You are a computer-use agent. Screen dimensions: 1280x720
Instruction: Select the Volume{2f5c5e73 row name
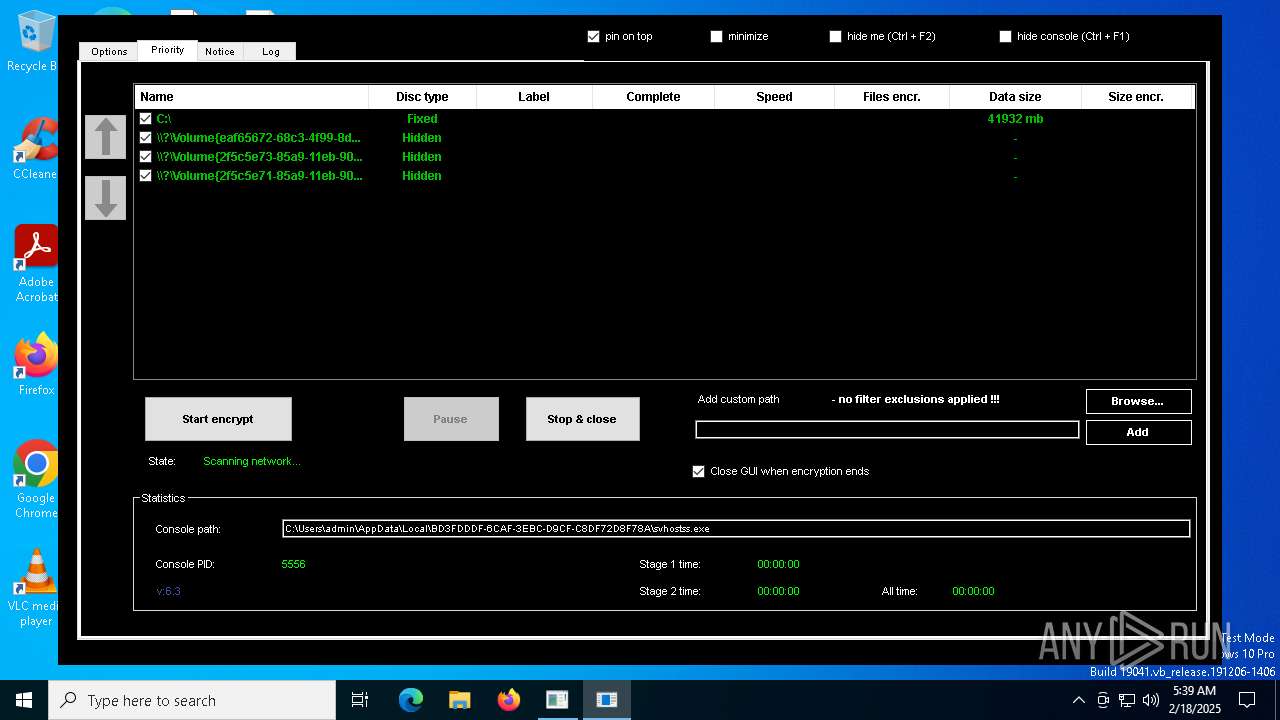coord(259,157)
